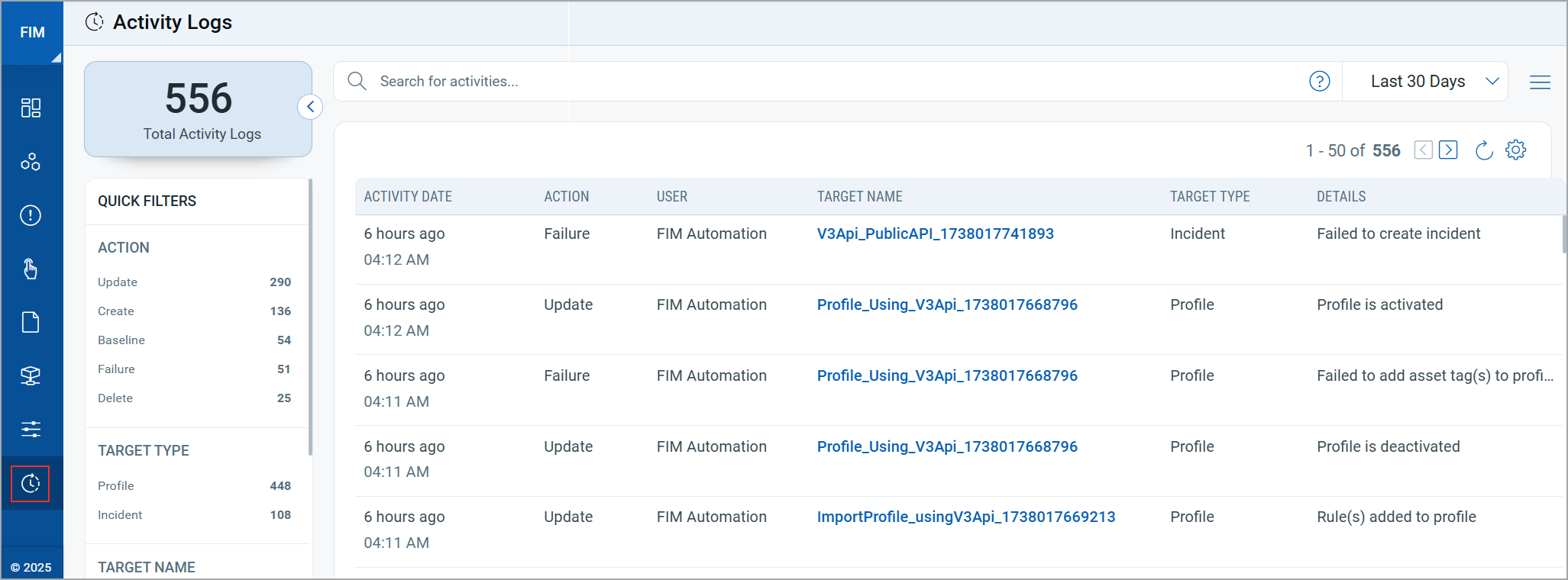Click the activity table vertical scrollbar
1568x580 pixels.
[1564, 234]
